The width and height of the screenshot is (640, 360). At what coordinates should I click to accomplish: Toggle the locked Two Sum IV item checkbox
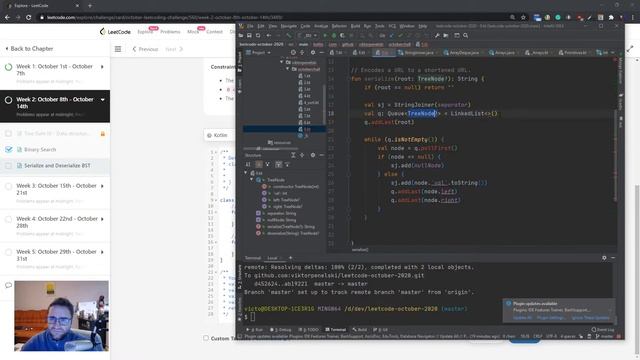point(9,133)
